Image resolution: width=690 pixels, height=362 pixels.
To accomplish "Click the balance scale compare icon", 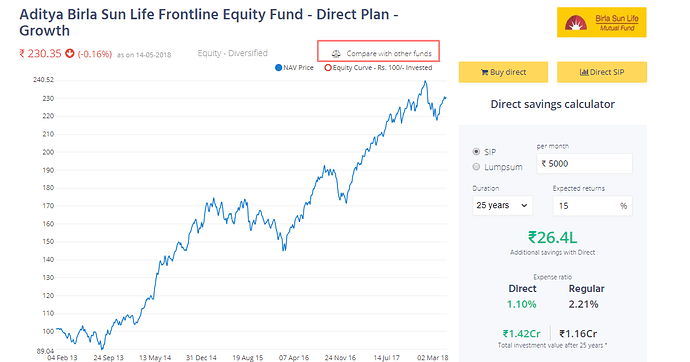I will [x=336, y=54].
